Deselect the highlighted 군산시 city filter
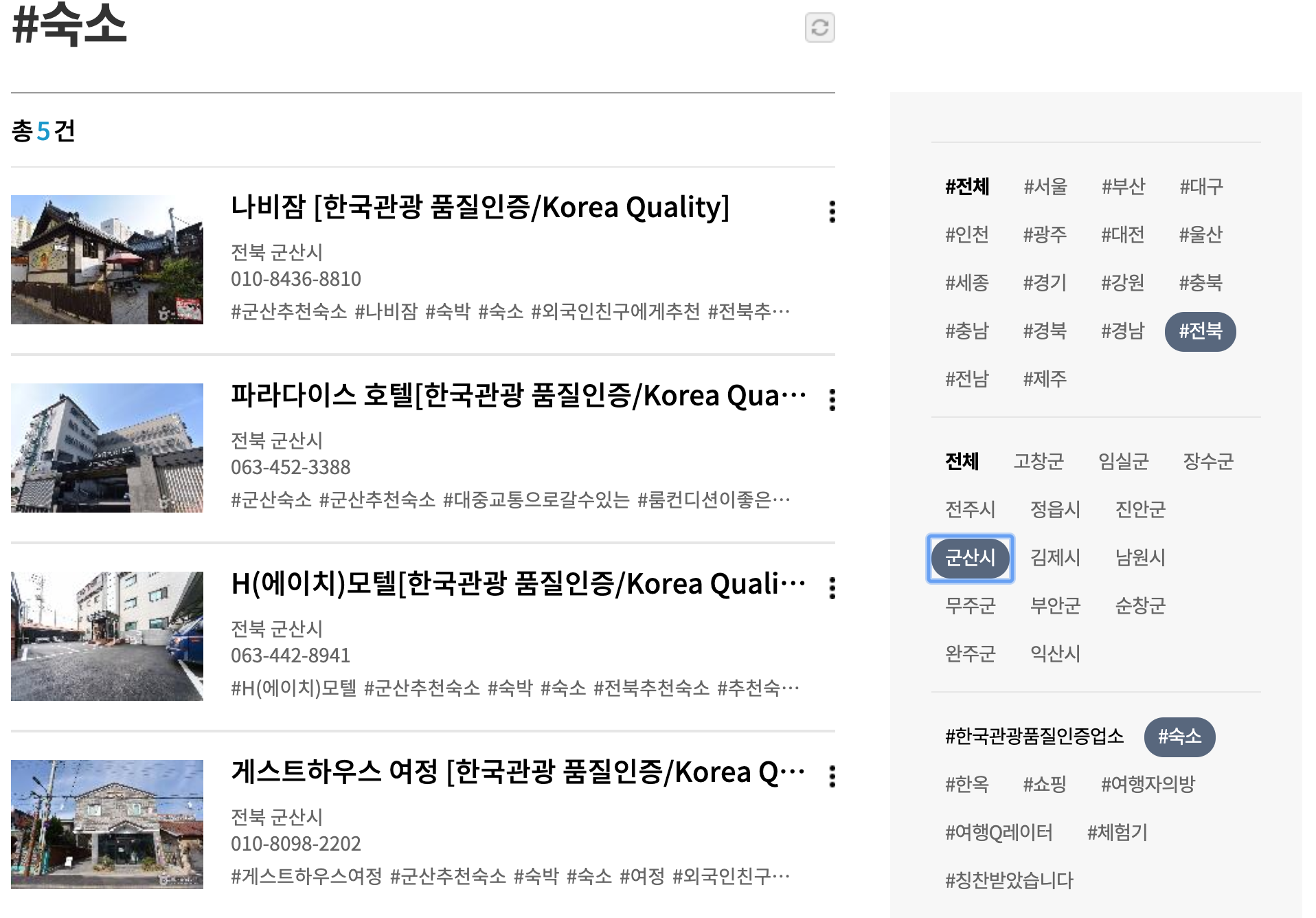1316x918 pixels. (x=970, y=558)
